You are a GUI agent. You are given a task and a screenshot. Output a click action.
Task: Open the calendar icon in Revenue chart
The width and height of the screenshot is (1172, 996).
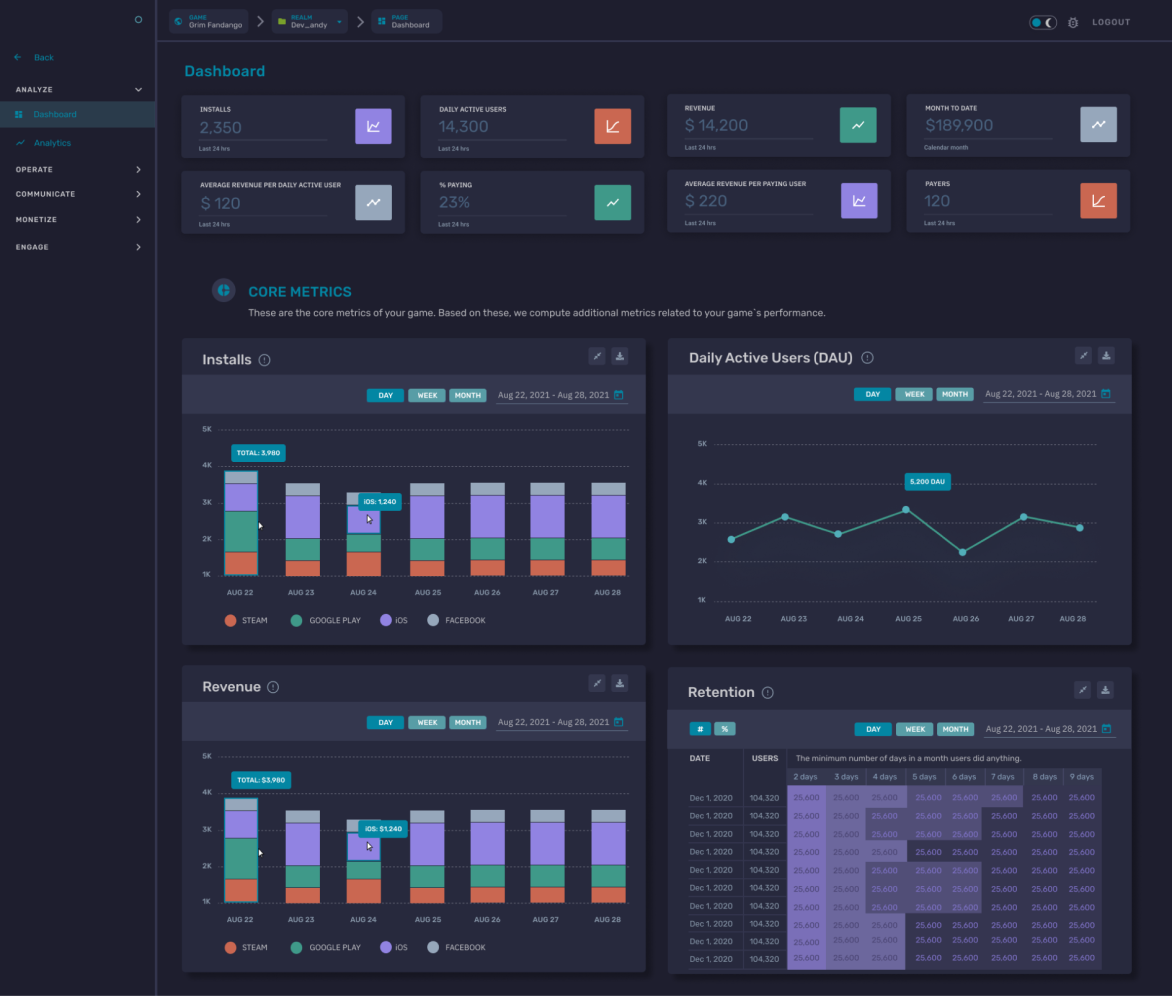(x=619, y=722)
